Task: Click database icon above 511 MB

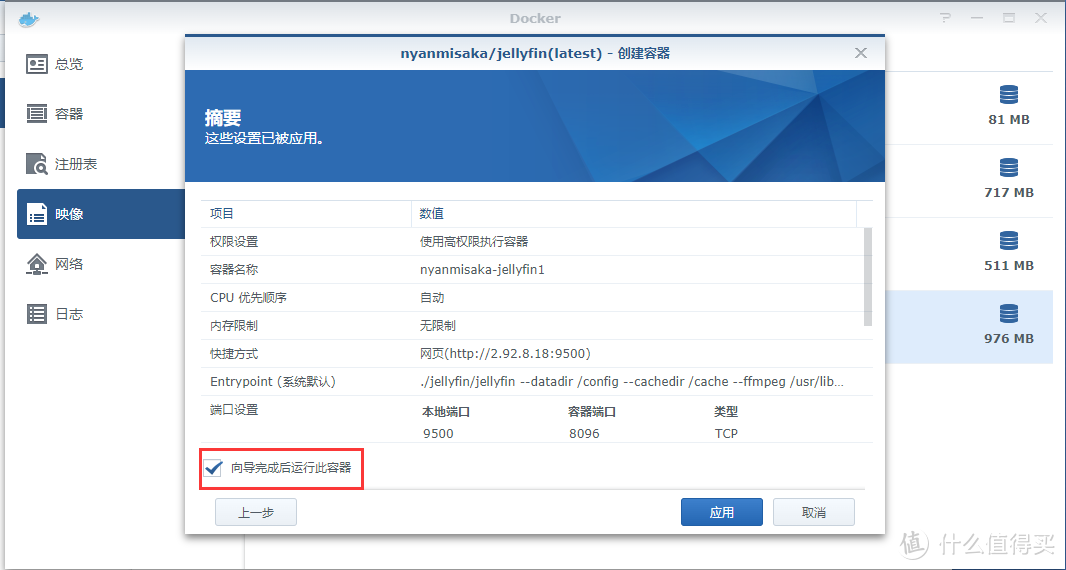Action: [x=1009, y=241]
